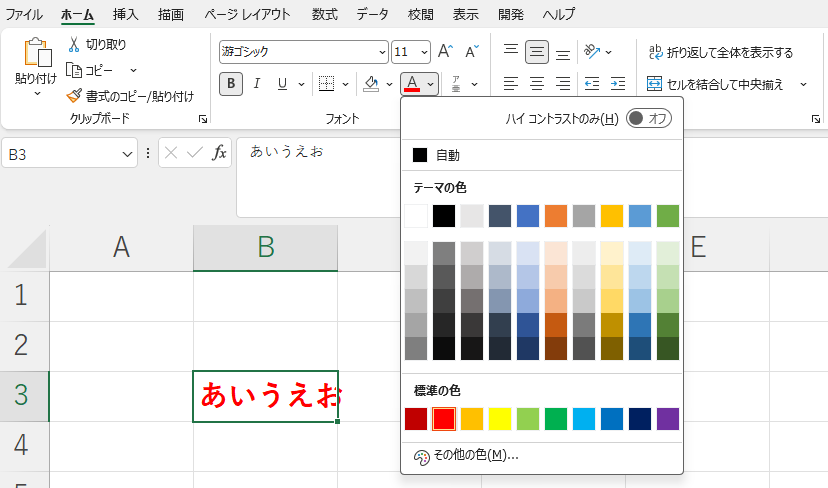Open the ヘルプ tab

tap(559, 14)
